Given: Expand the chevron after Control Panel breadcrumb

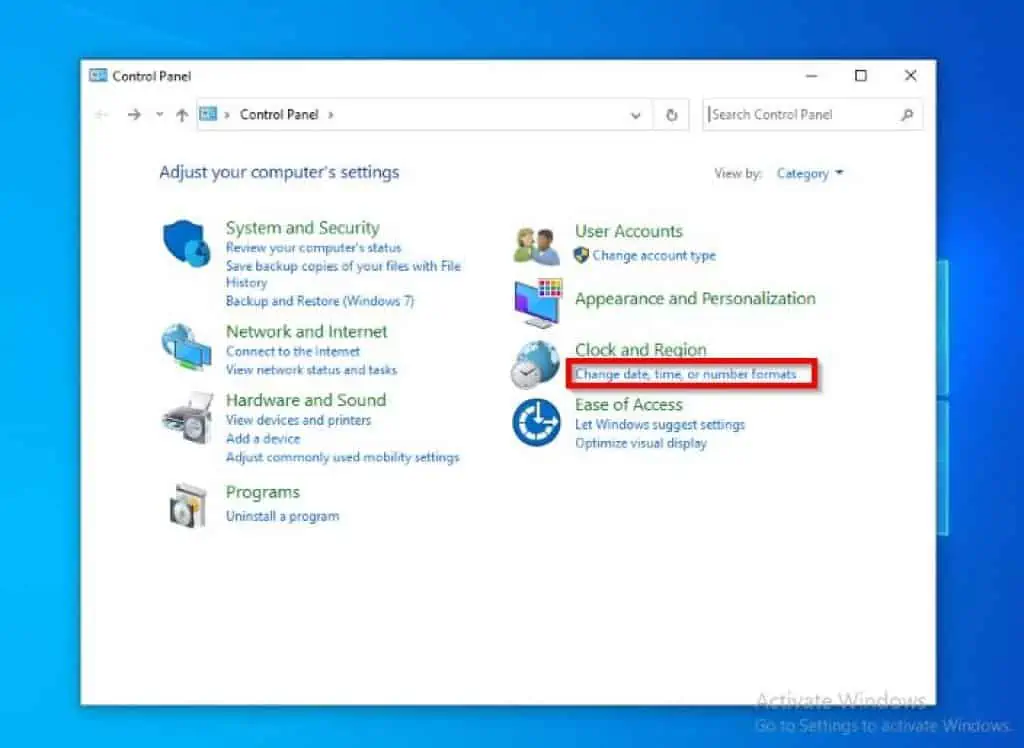Looking at the screenshot, I should point(330,115).
